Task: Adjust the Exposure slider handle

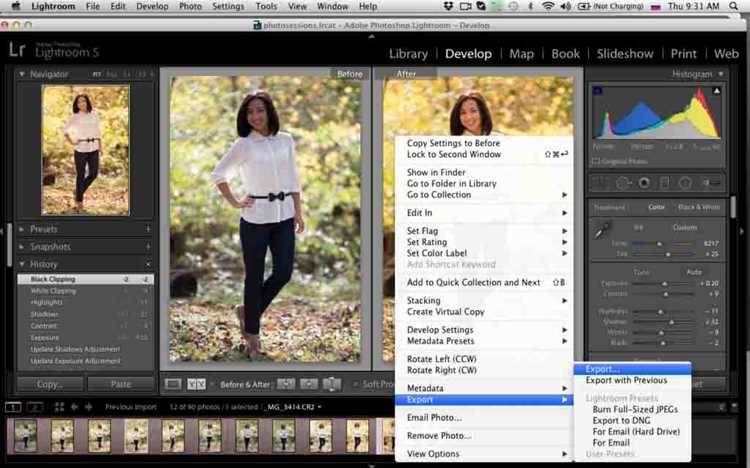Action: click(x=664, y=284)
